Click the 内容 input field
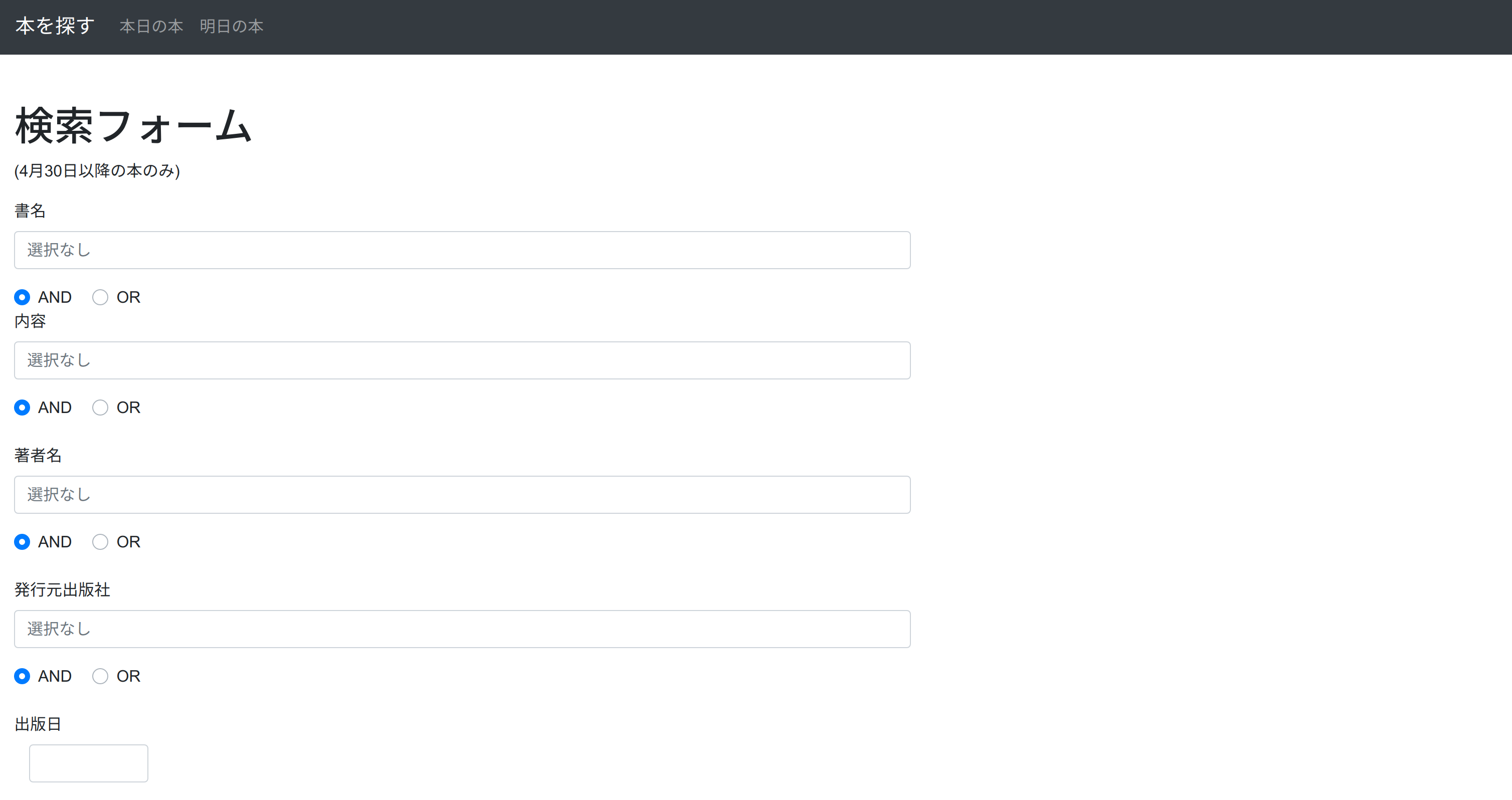Screen dimensions: 1512x800 click(x=462, y=360)
